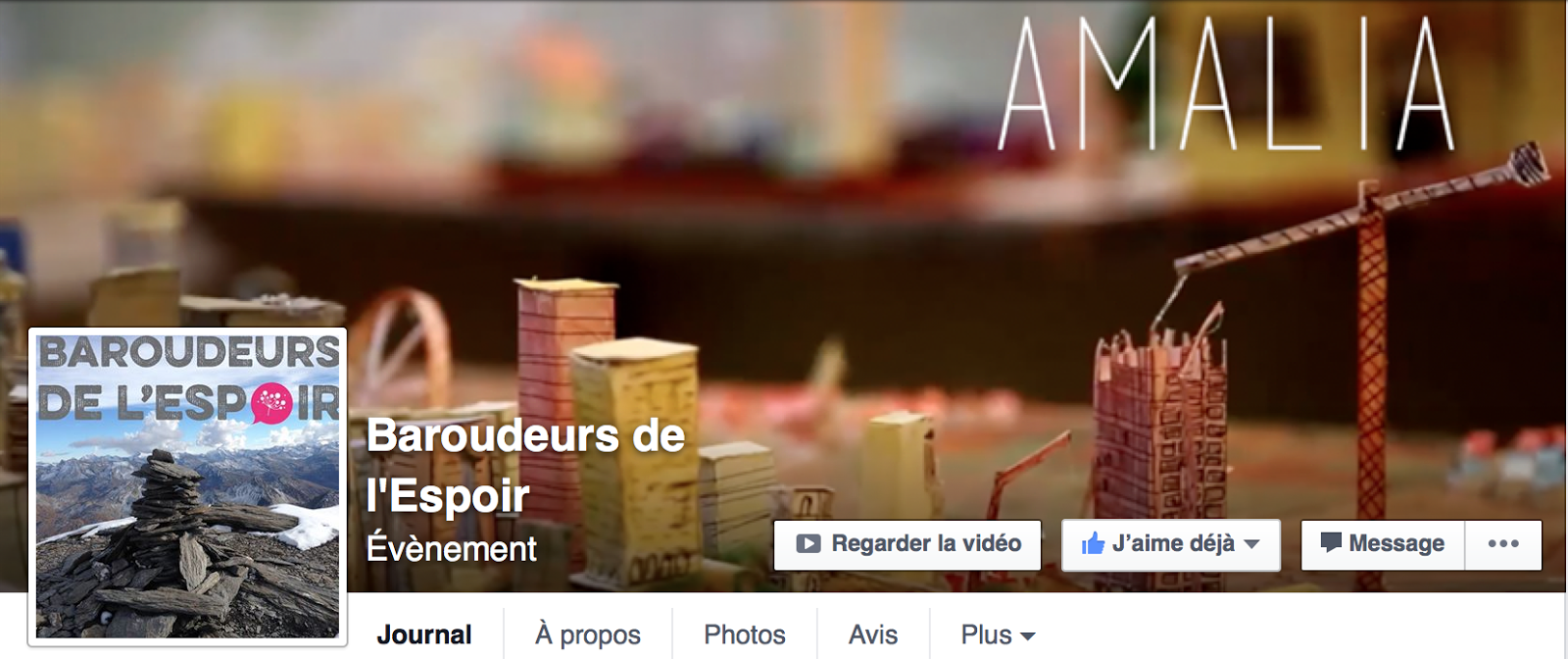1568x659 pixels.
Task: Click the pink logo bubble in the profile picture
Action: [271, 404]
